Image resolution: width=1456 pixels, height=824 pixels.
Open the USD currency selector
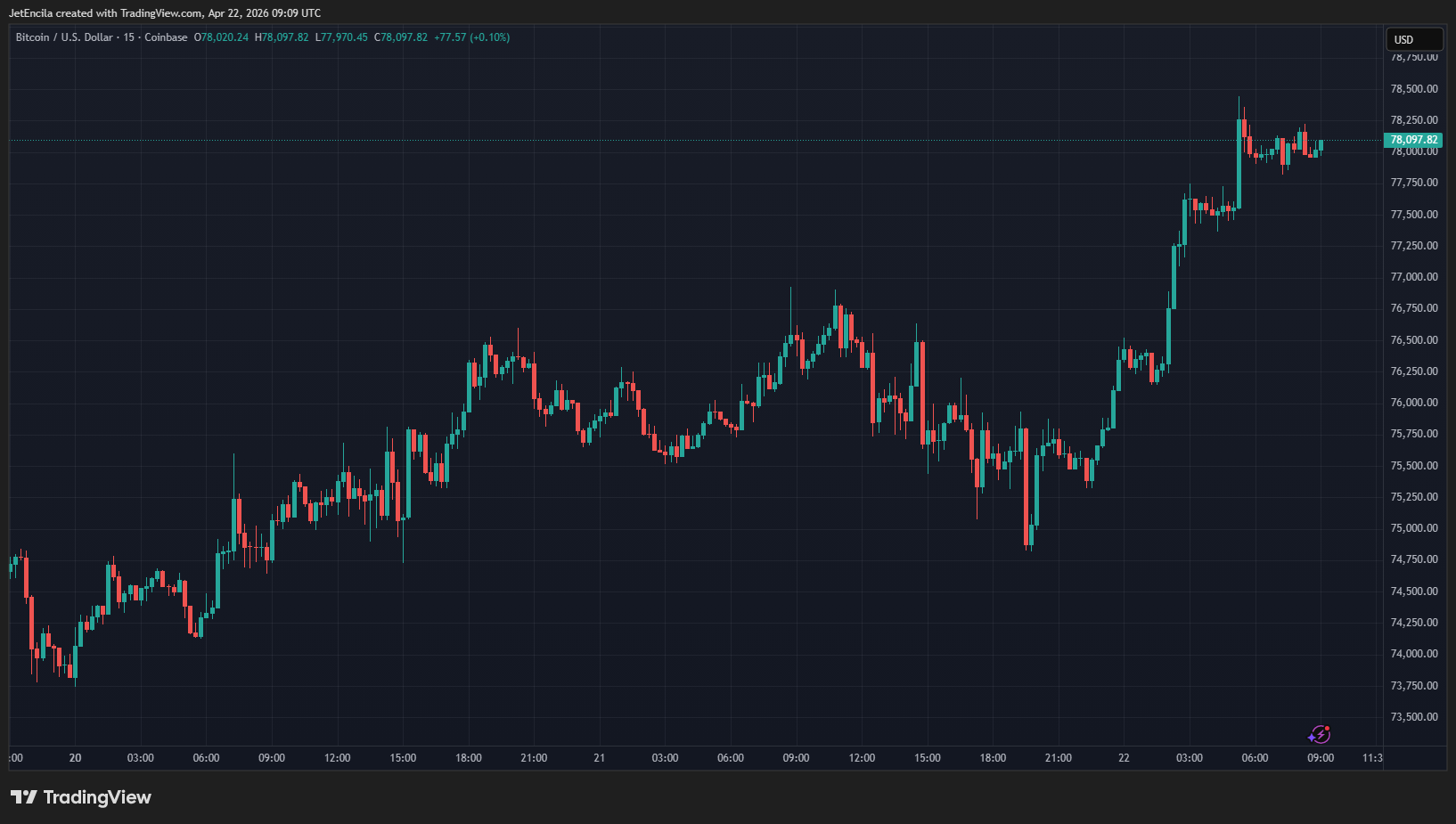point(1413,40)
